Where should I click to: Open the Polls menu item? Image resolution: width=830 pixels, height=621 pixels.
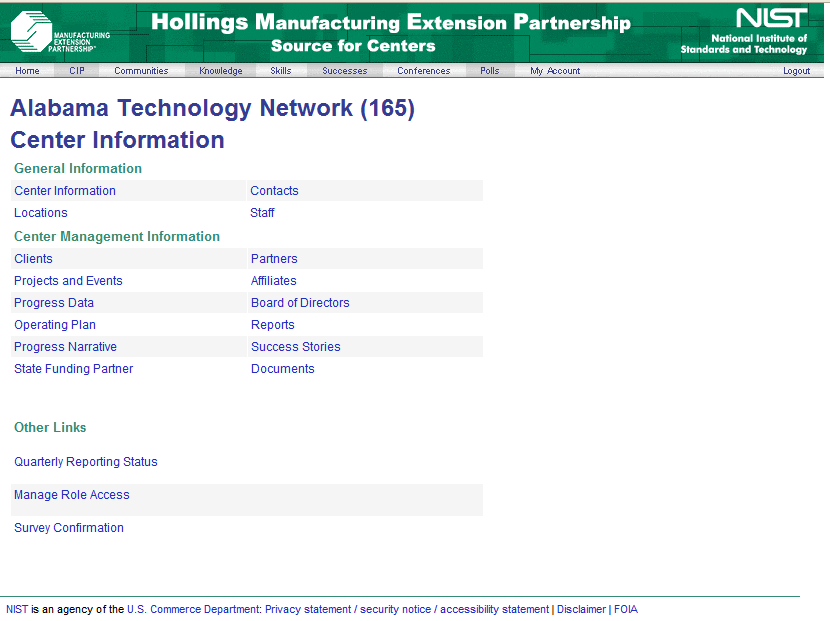pyautogui.click(x=490, y=70)
